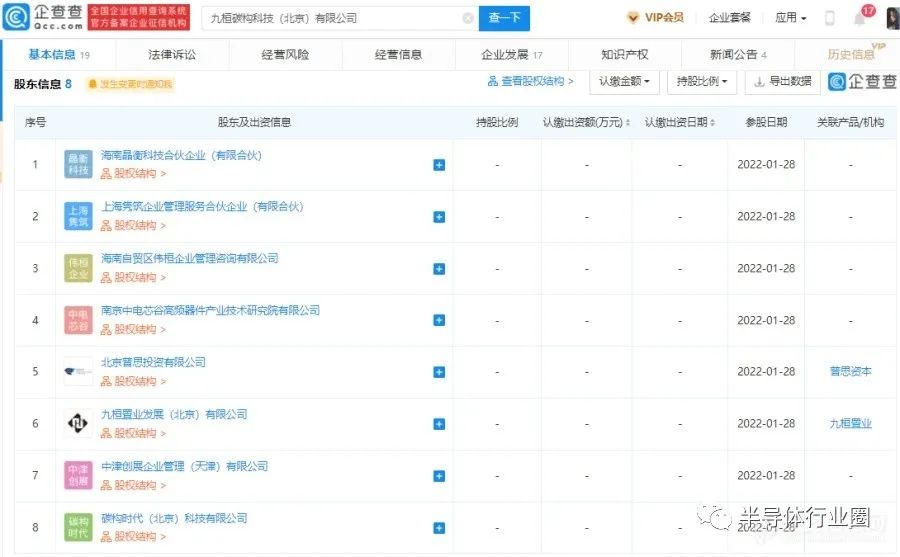This screenshot has height=557, width=900.
Task: Open the notification bell icon
Action: tap(859, 18)
